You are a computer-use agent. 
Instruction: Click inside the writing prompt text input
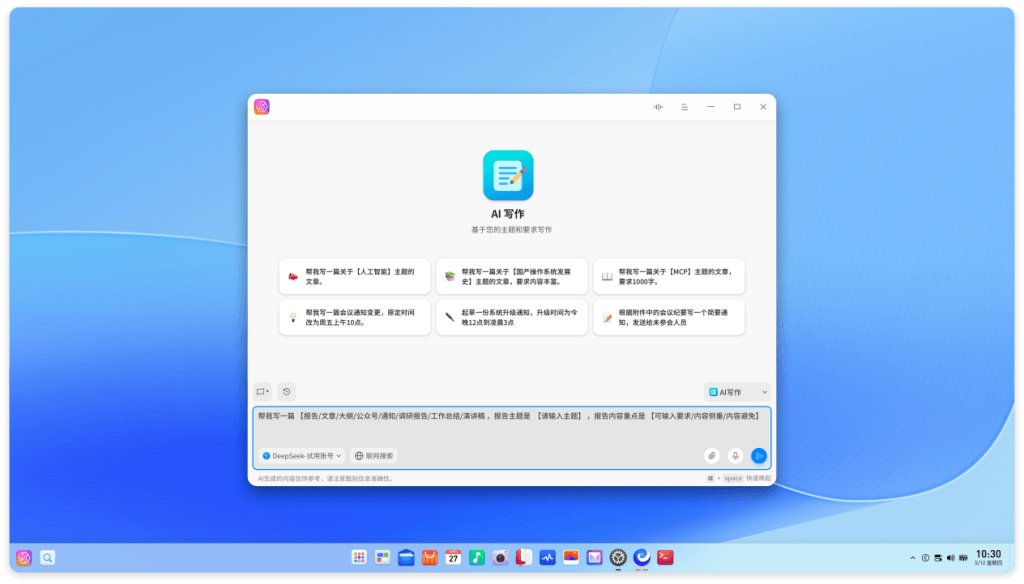[511, 426]
